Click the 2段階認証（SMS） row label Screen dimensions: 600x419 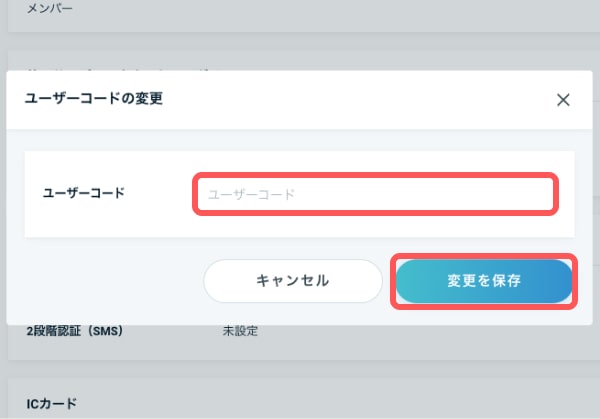(73, 331)
